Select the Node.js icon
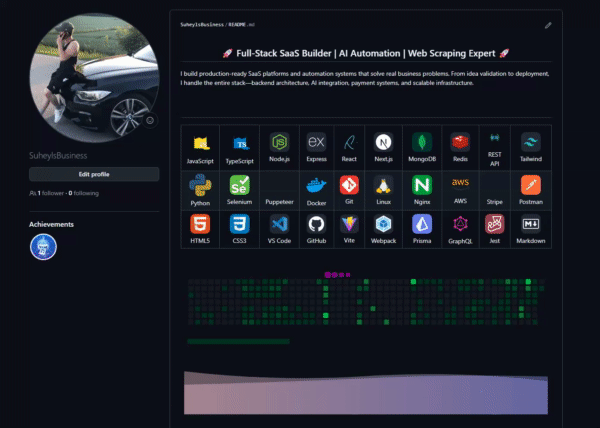 tap(279, 142)
